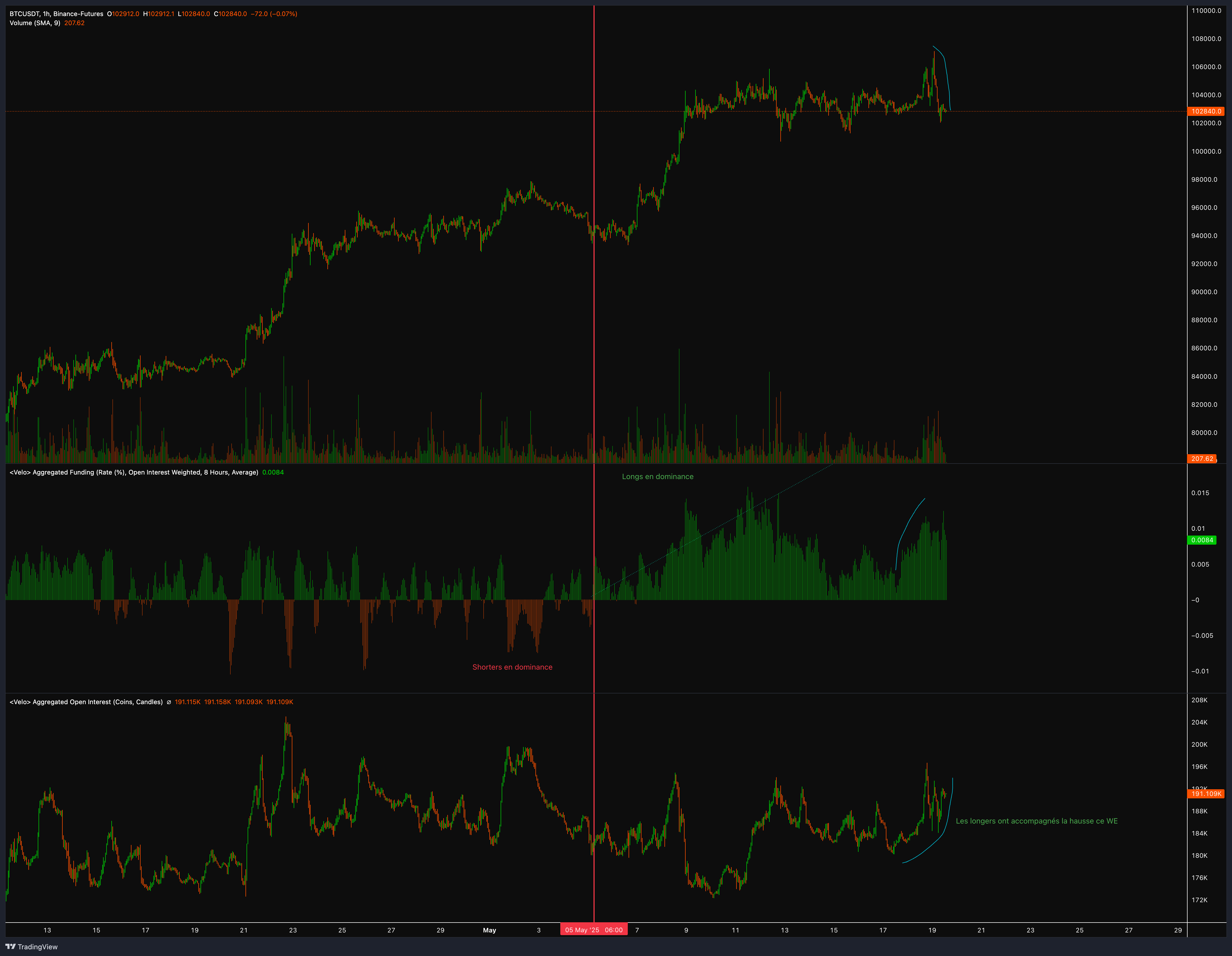This screenshot has height=956, width=1232.
Task: Click the red 05 May '25 06:00 date label
Action: 594,930
